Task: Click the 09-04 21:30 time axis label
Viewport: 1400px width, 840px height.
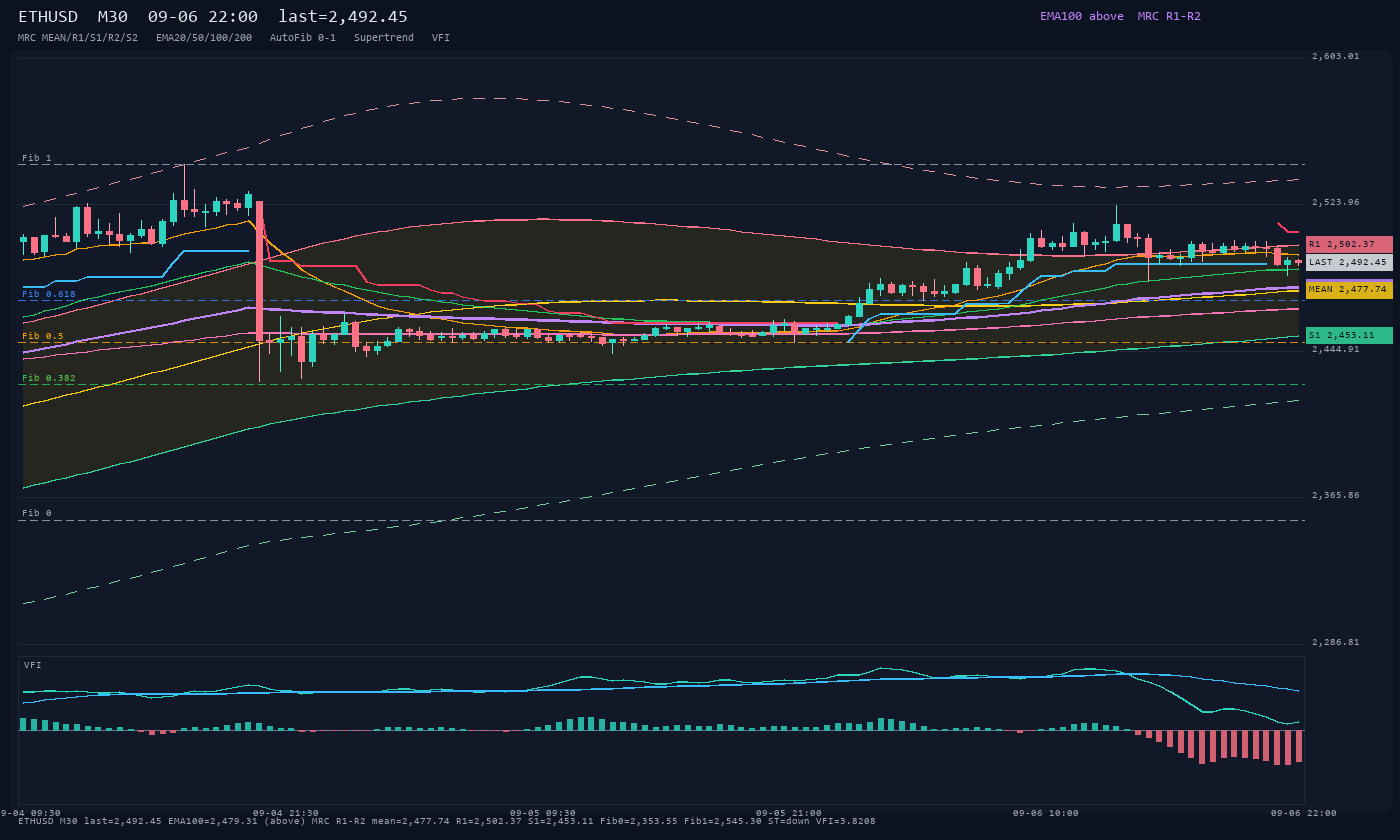Action: pyautogui.click(x=286, y=813)
